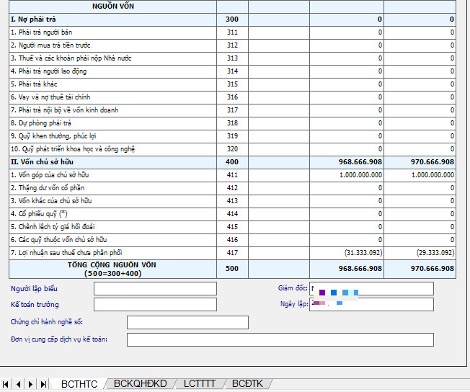The height and width of the screenshot is (392, 470).
Task: Focus the Chứng chỉ hành nghề số field
Action: tap(188, 322)
